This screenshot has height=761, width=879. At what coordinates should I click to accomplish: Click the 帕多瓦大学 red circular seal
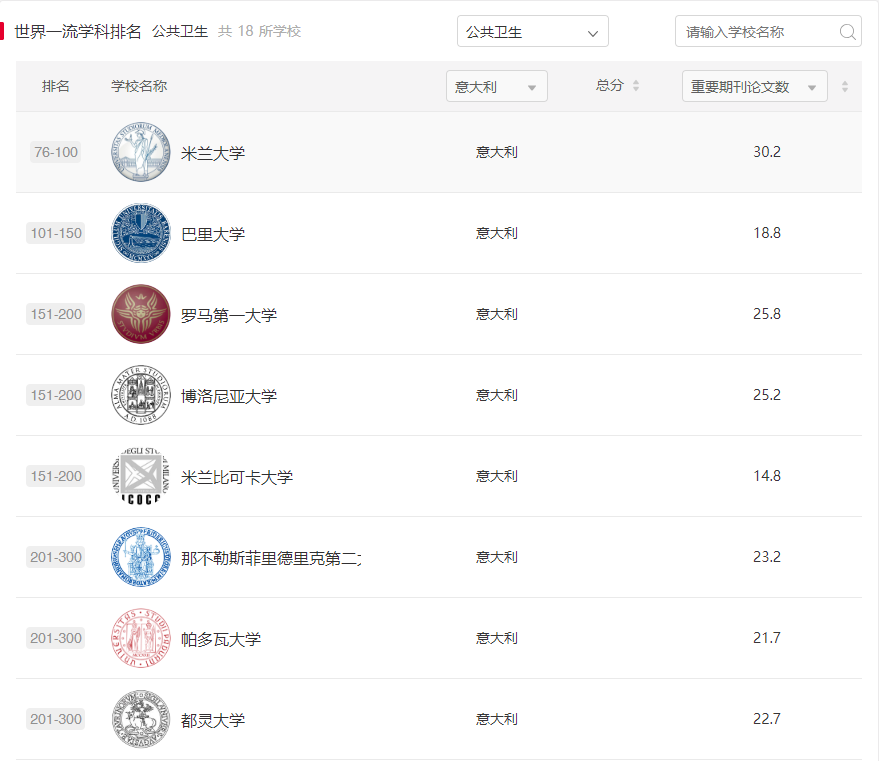pyautogui.click(x=140, y=638)
